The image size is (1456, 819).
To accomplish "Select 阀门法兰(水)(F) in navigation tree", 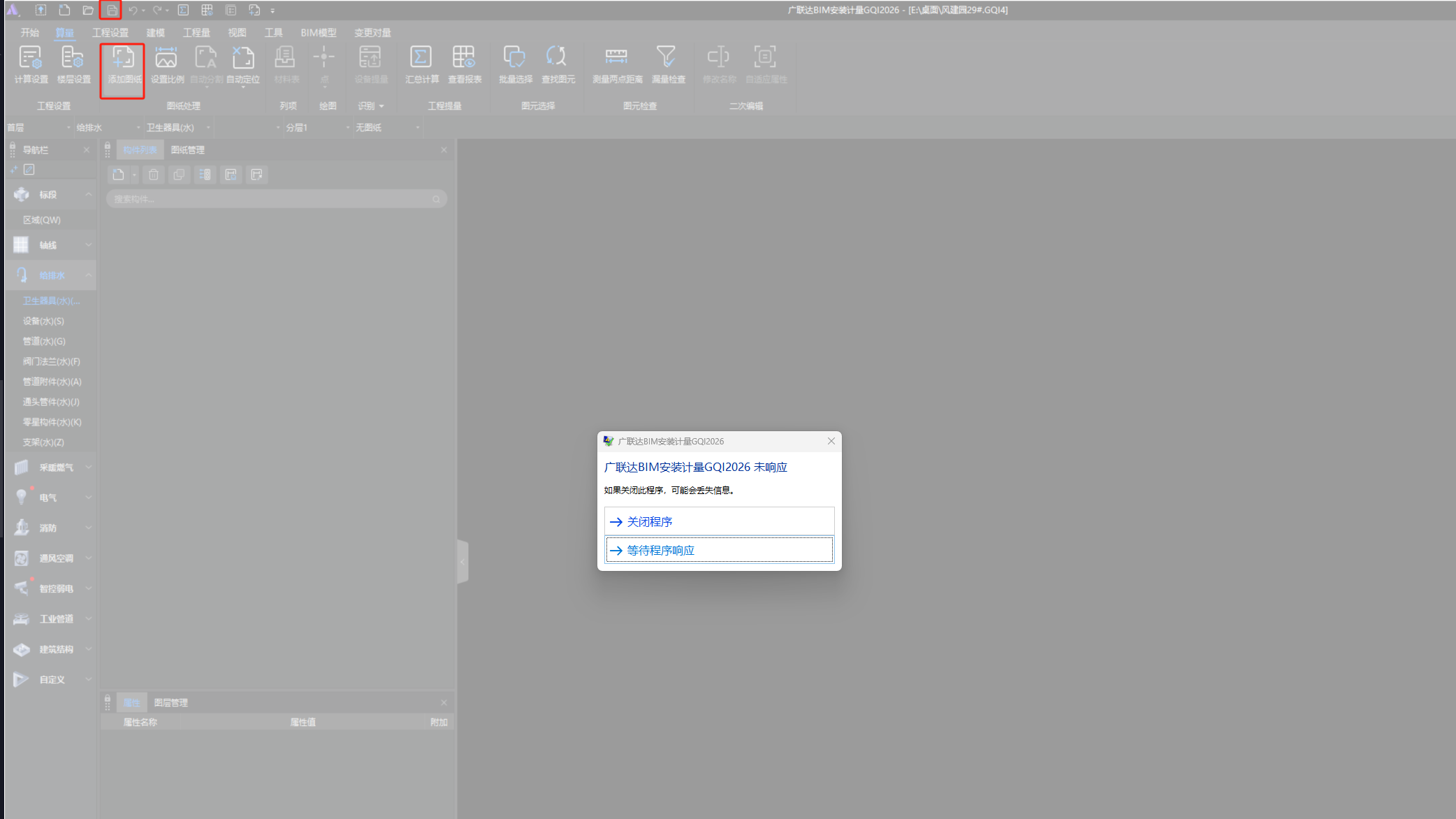I will [x=52, y=361].
